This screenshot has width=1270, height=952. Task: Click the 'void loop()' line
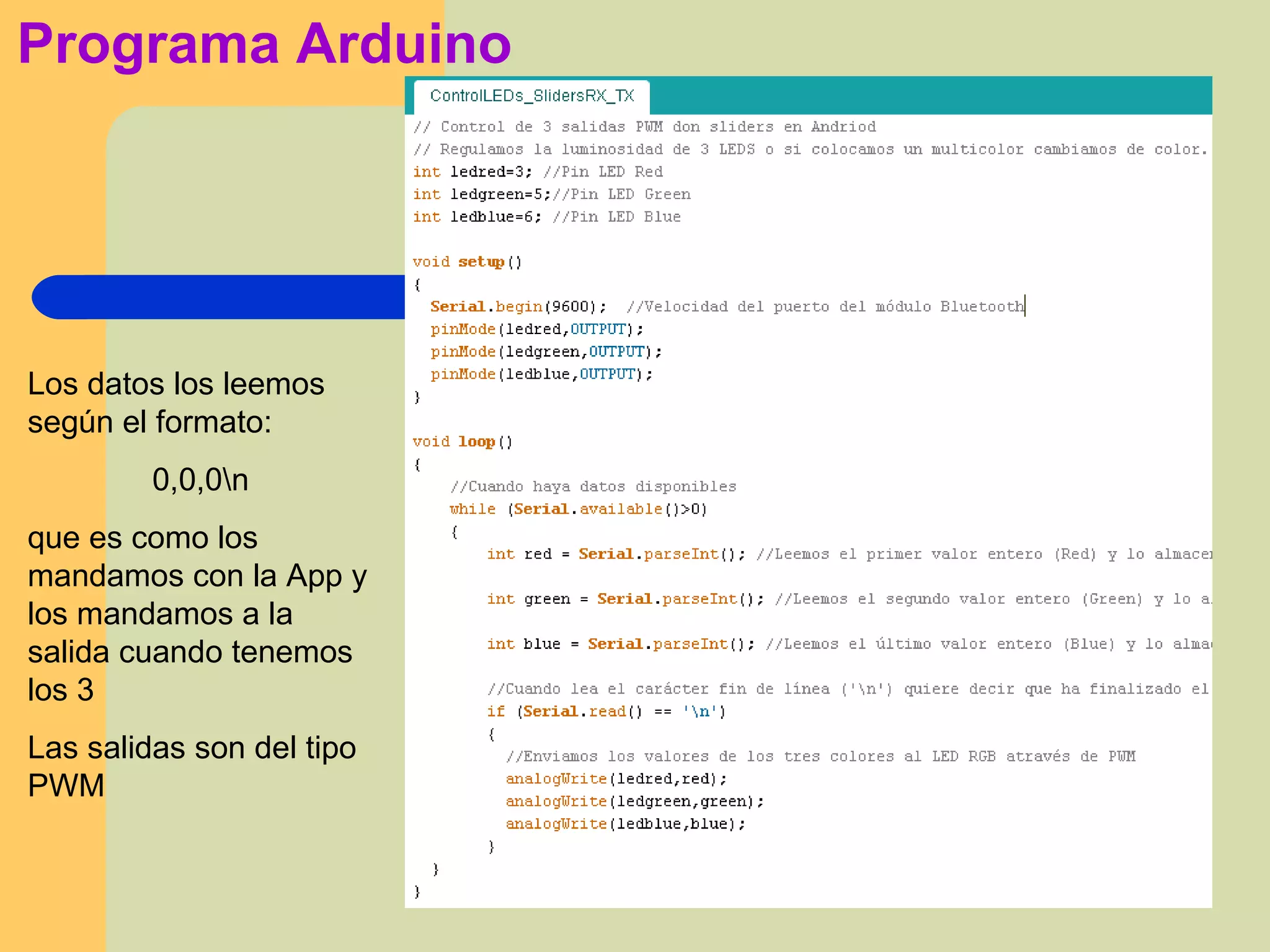click(x=463, y=442)
